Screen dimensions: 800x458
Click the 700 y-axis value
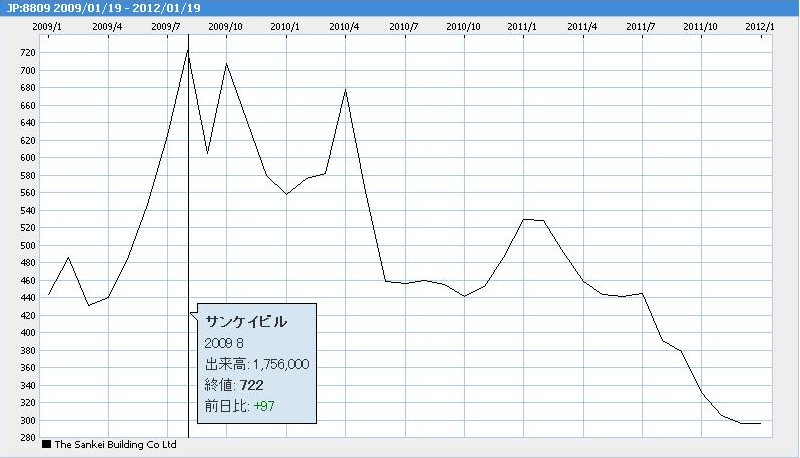tap(28, 70)
